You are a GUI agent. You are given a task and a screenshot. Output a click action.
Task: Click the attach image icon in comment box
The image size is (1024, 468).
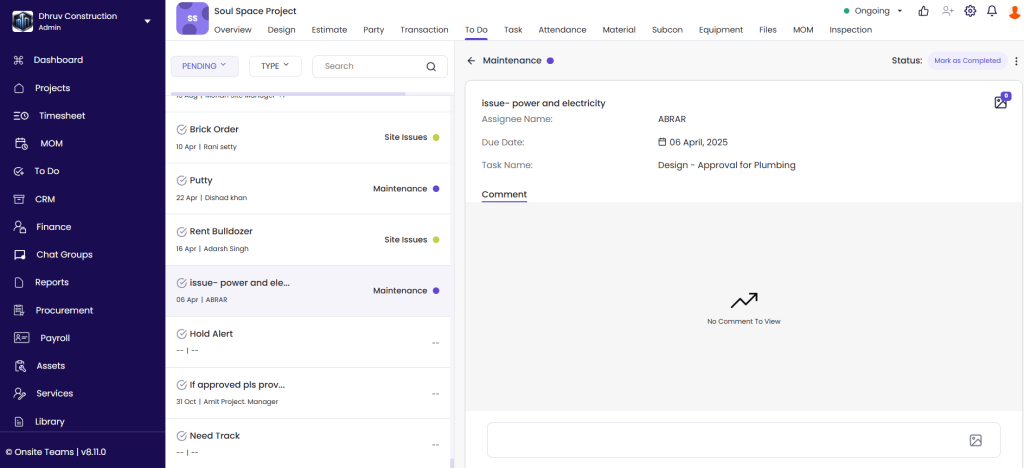[975, 440]
